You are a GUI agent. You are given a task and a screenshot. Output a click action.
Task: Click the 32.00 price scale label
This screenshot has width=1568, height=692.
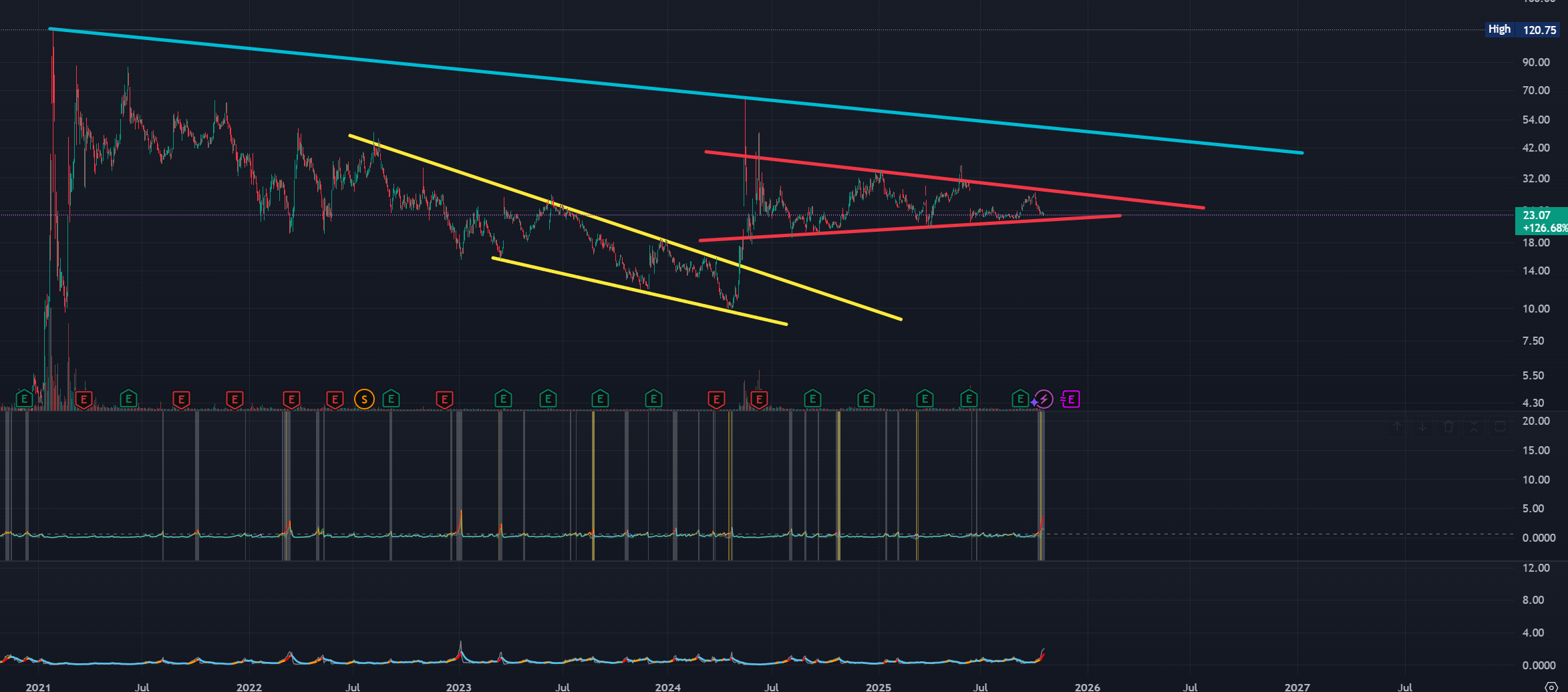point(1536,178)
